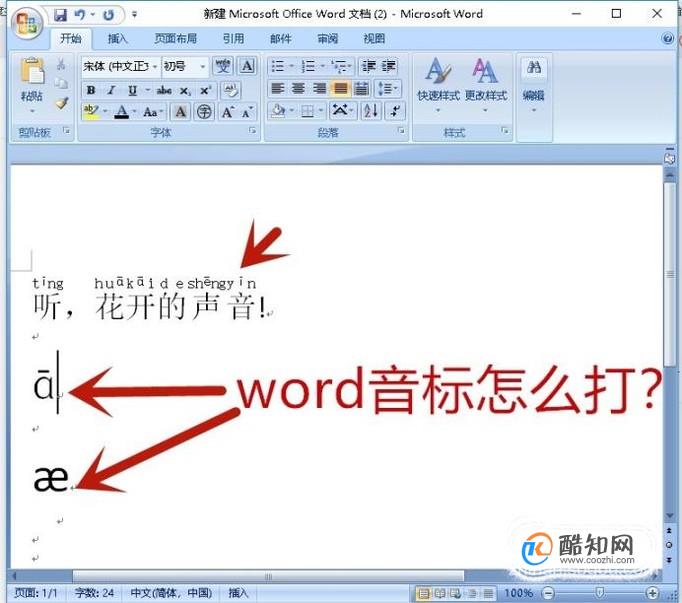This screenshot has height=603, width=682.
Task: Justify paragraph text (highlighted button)
Action: [x=341, y=89]
